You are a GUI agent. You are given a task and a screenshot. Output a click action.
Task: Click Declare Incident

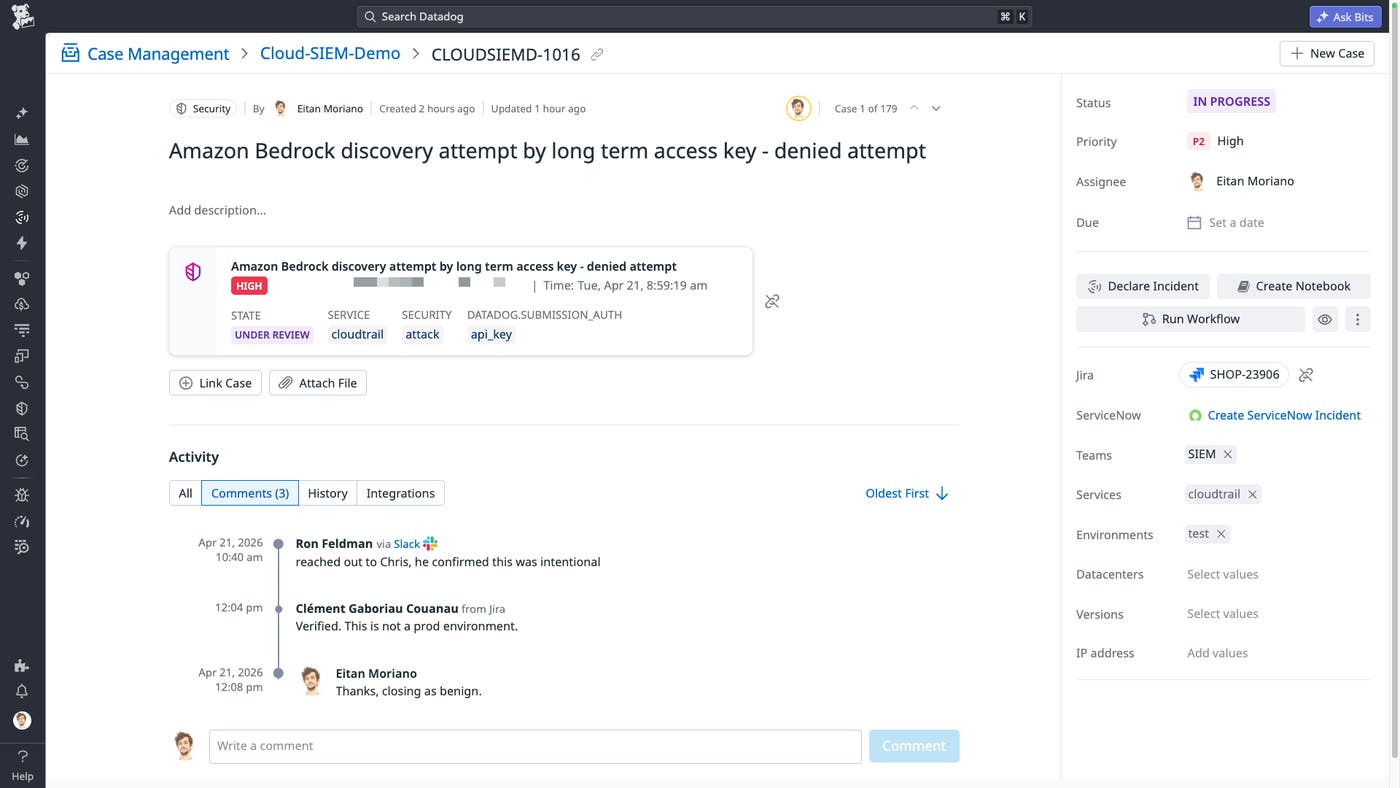pos(1143,286)
